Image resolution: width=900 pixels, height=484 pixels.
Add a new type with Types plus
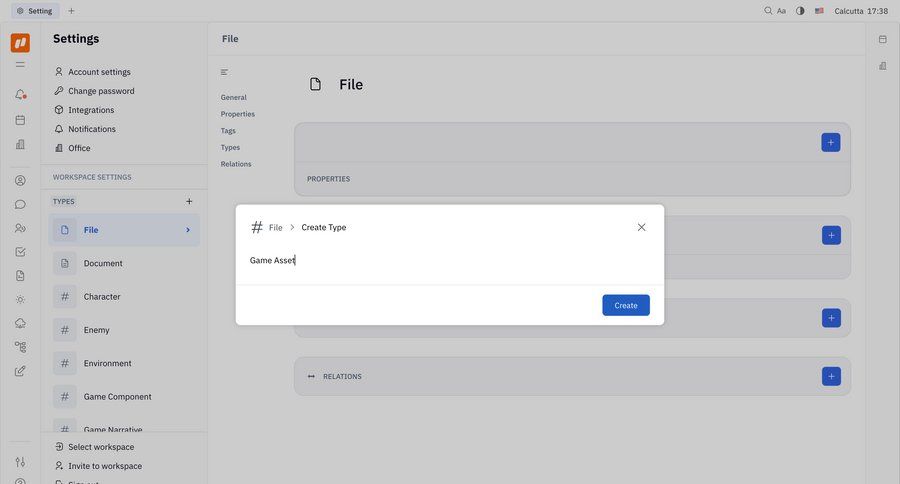click(189, 201)
